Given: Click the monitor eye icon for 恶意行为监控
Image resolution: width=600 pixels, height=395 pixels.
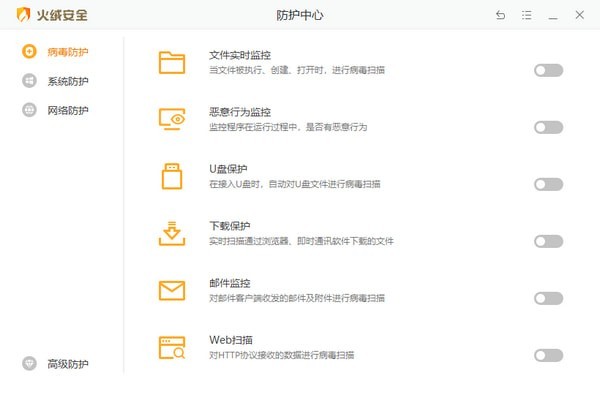Looking at the screenshot, I should [x=172, y=119].
